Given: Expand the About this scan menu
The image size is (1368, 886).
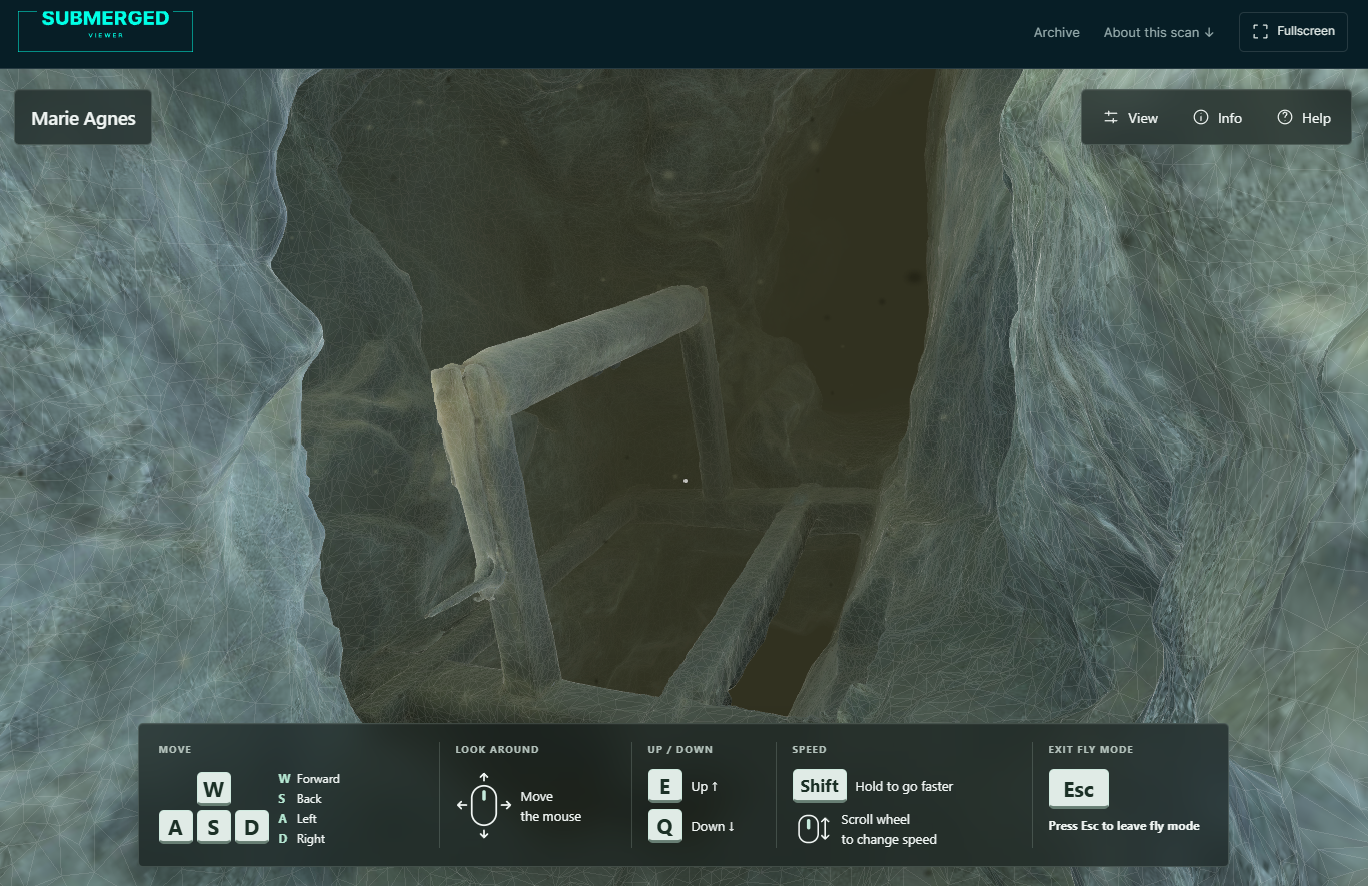Looking at the screenshot, I should (x=1159, y=32).
